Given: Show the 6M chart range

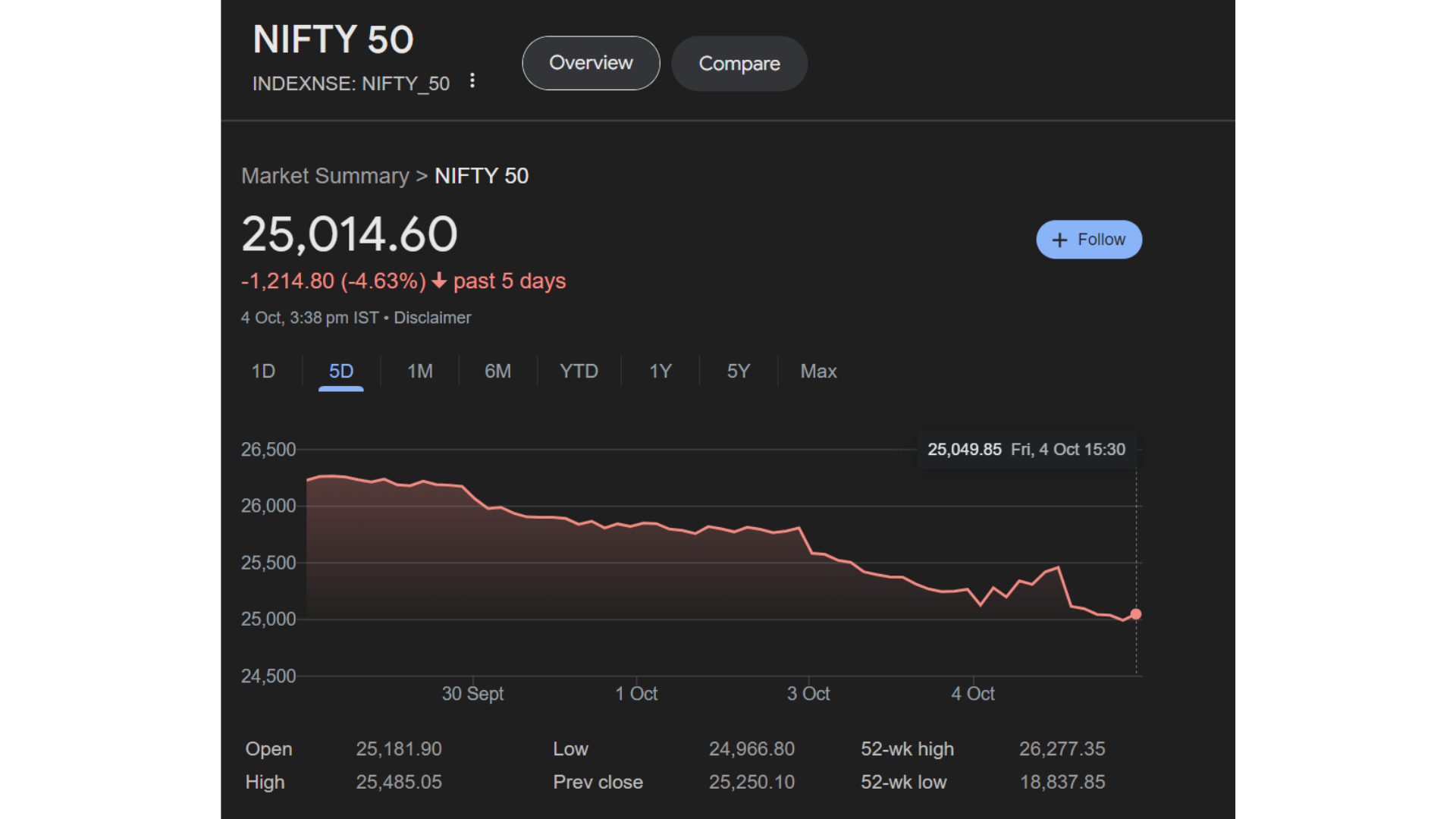Looking at the screenshot, I should click(497, 372).
